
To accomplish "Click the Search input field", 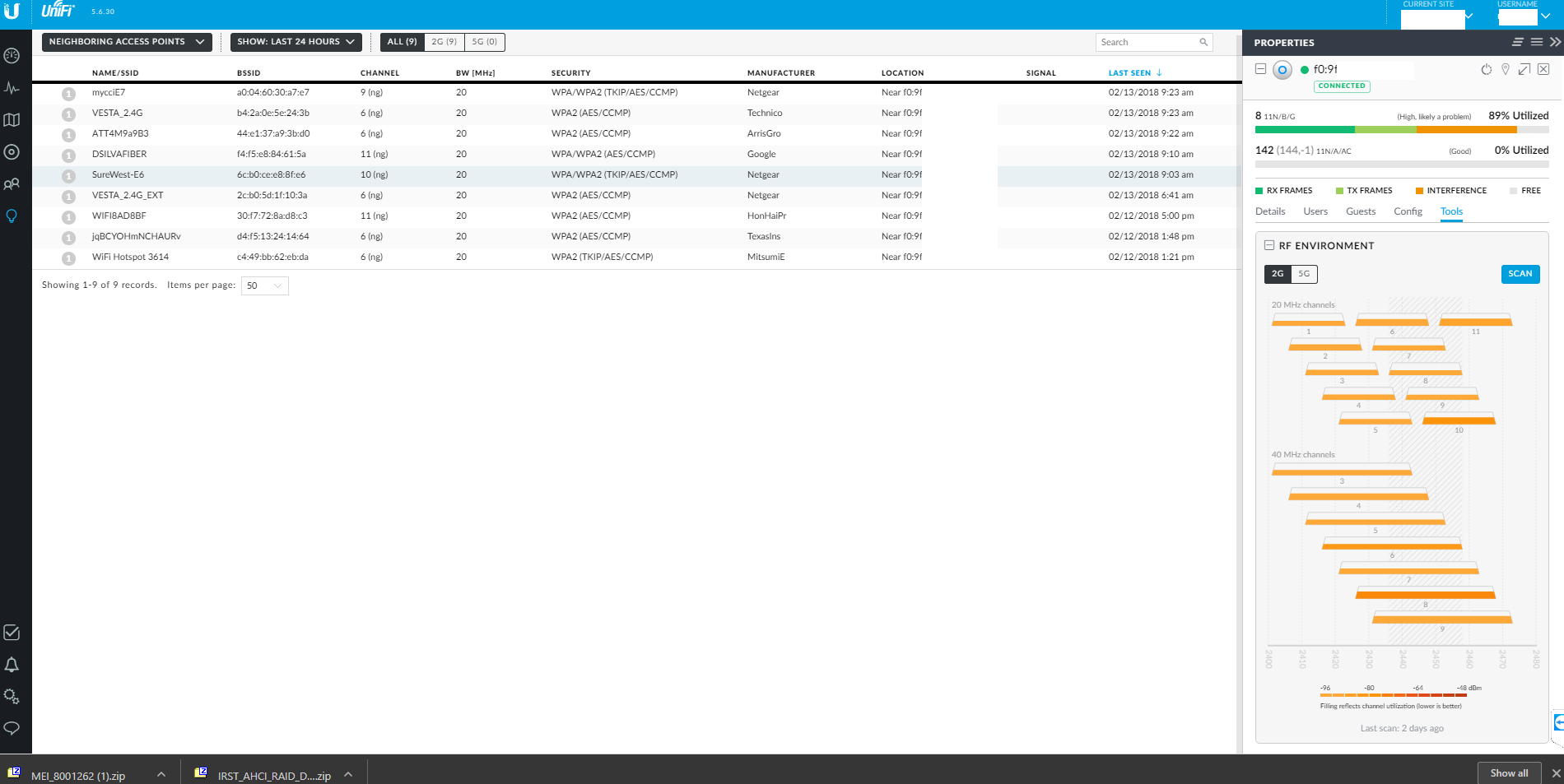I will 1147,42.
